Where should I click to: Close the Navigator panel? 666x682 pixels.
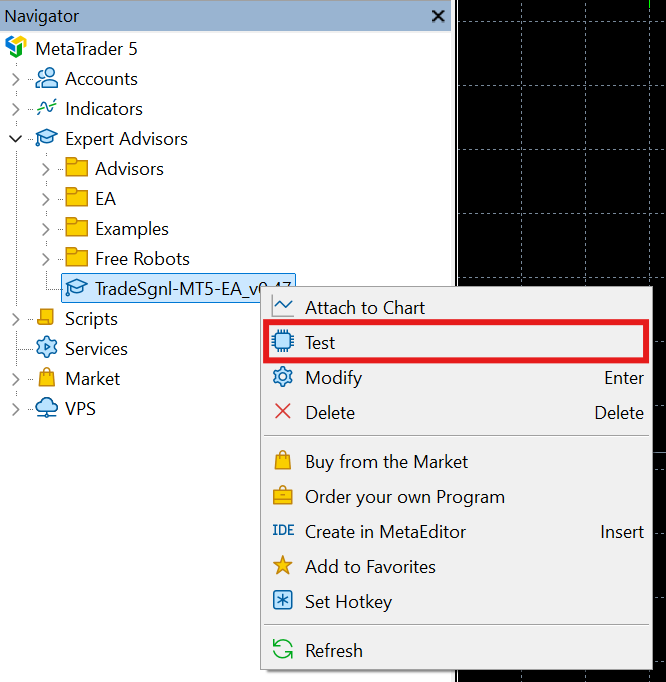tap(438, 16)
